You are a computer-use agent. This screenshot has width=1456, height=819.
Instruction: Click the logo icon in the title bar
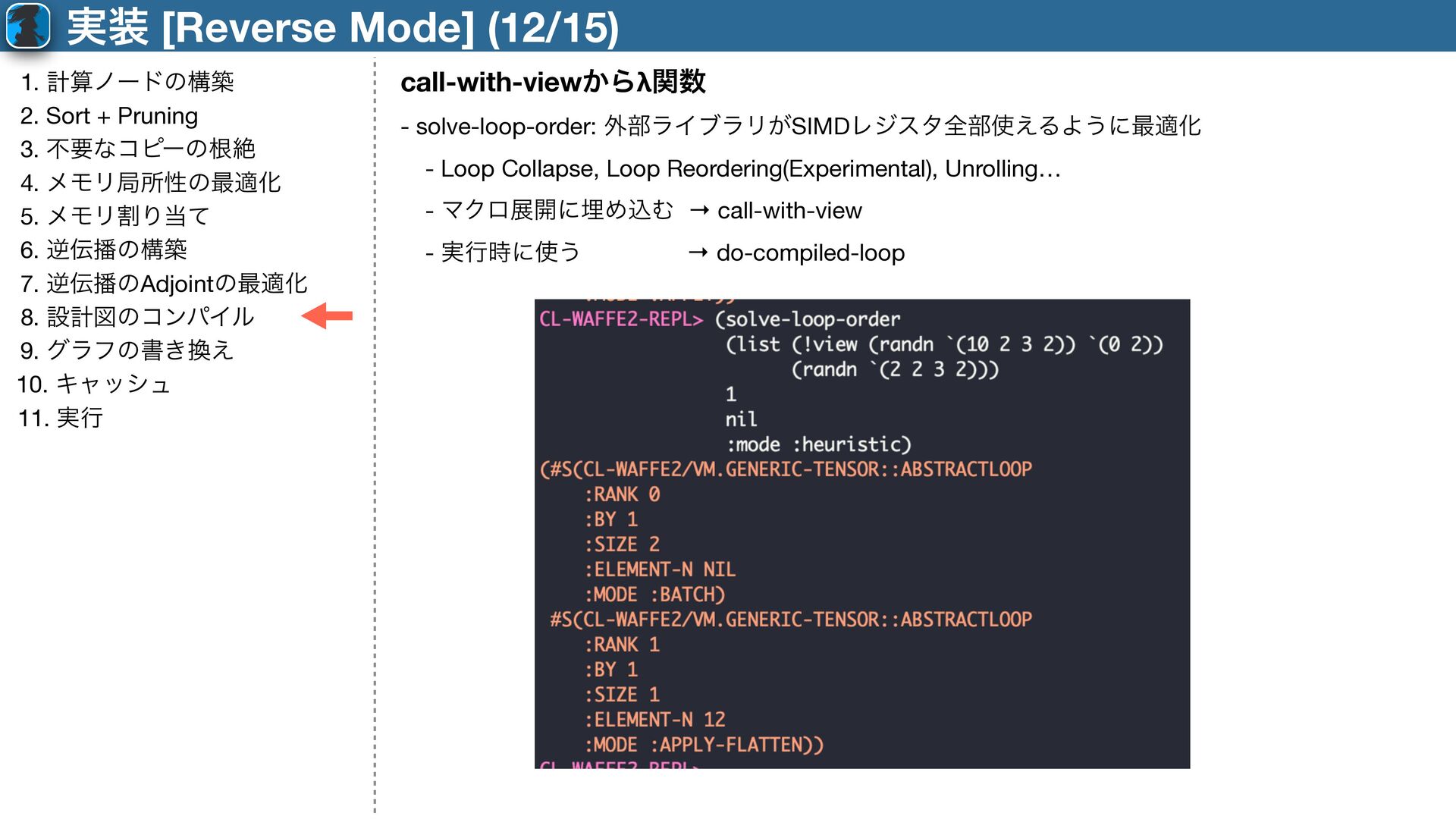(x=28, y=25)
